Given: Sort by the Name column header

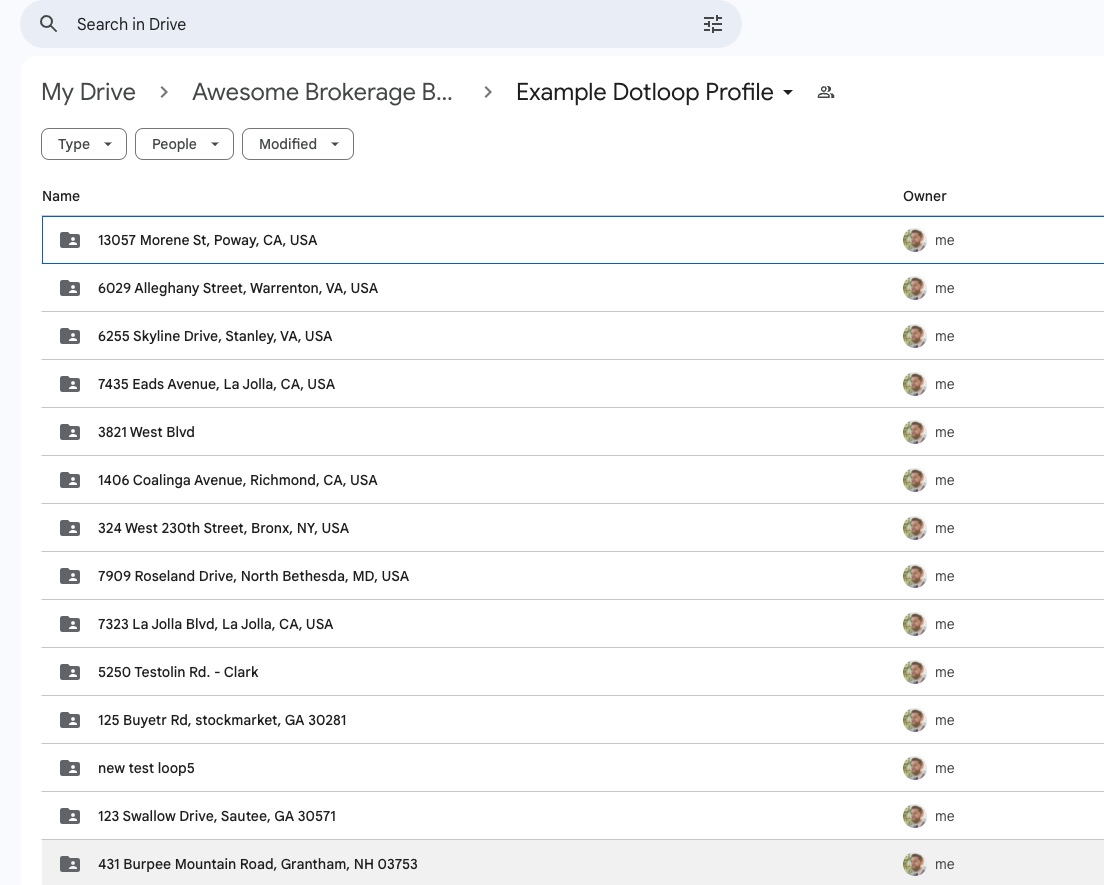Looking at the screenshot, I should tap(61, 196).
